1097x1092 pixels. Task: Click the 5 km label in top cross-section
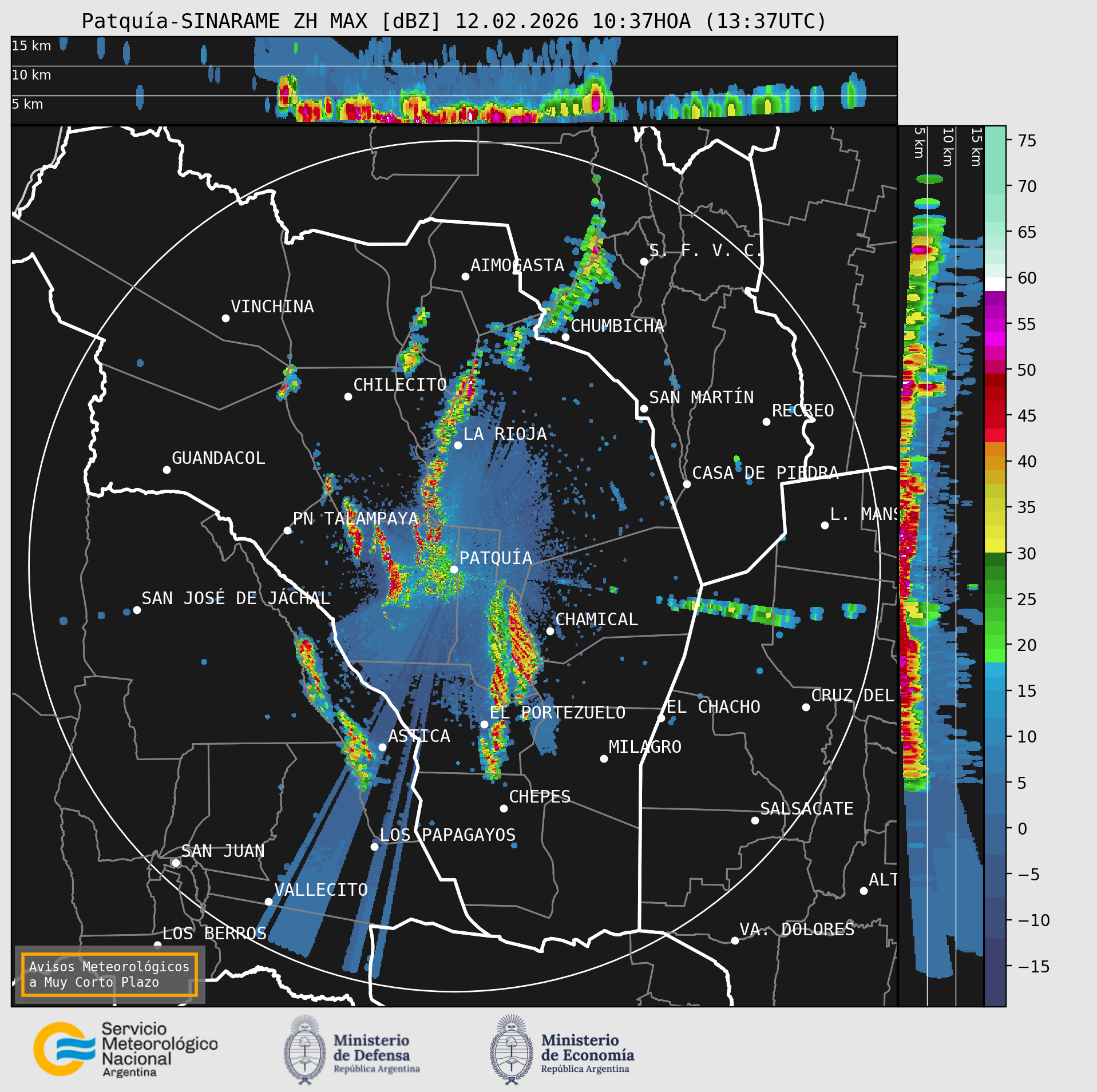pyautogui.click(x=27, y=104)
